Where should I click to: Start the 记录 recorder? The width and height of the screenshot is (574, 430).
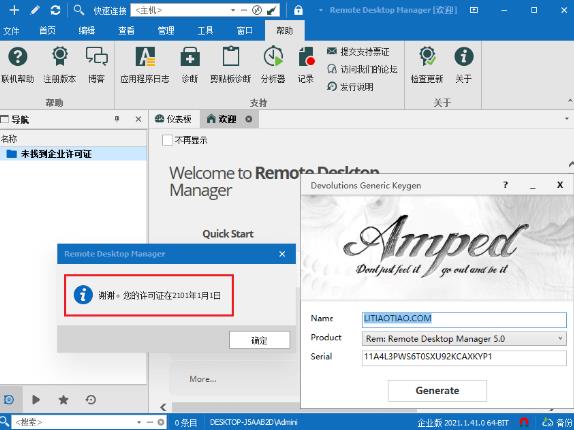click(306, 65)
